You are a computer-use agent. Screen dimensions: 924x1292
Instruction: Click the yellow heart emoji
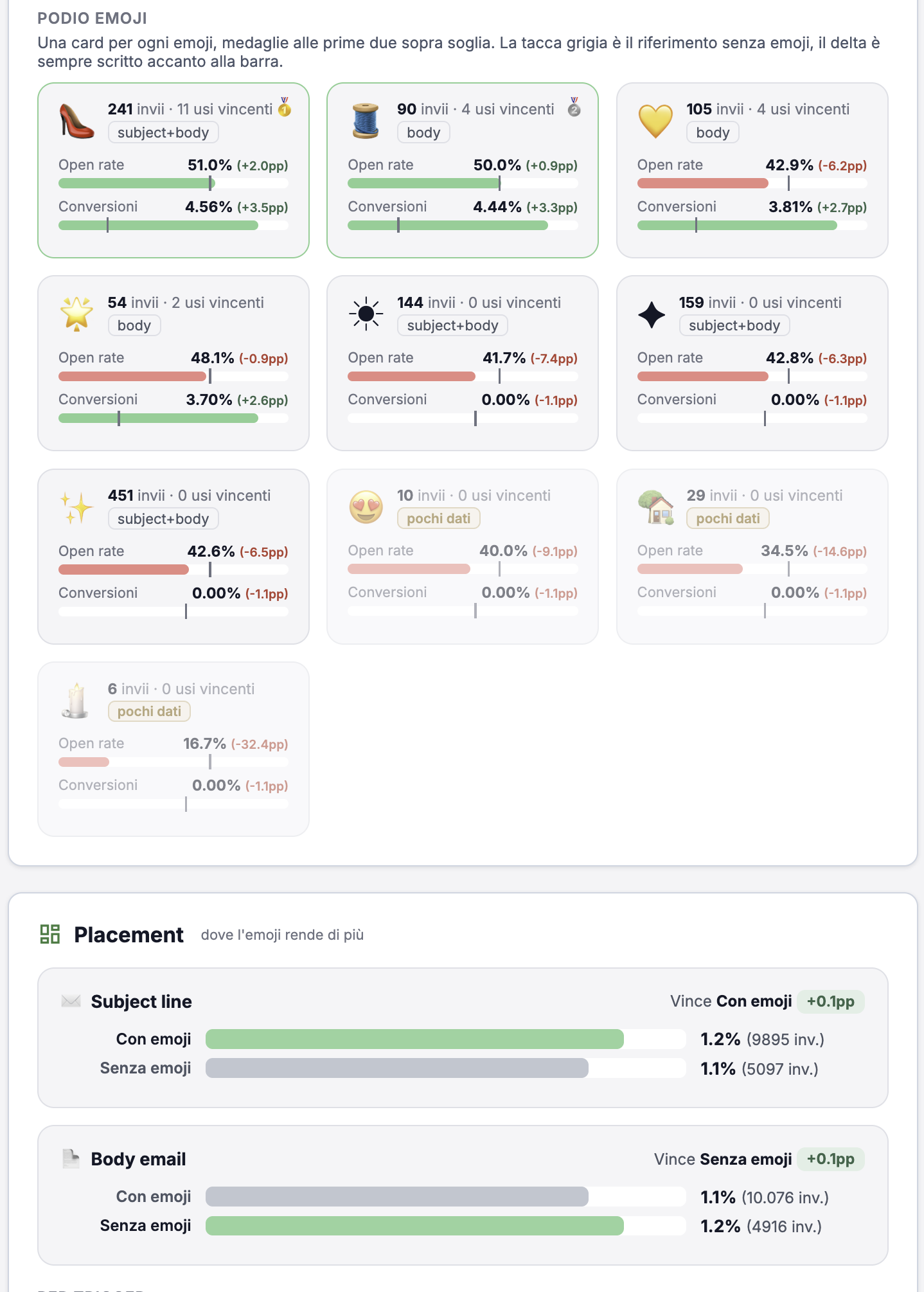(x=655, y=121)
